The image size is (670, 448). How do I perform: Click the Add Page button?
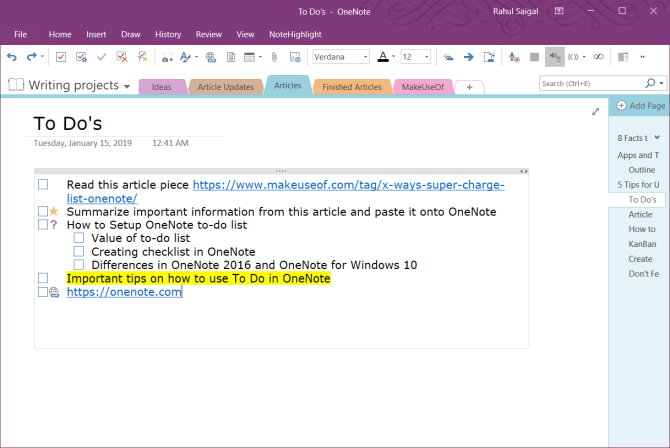[x=640, y=105]
